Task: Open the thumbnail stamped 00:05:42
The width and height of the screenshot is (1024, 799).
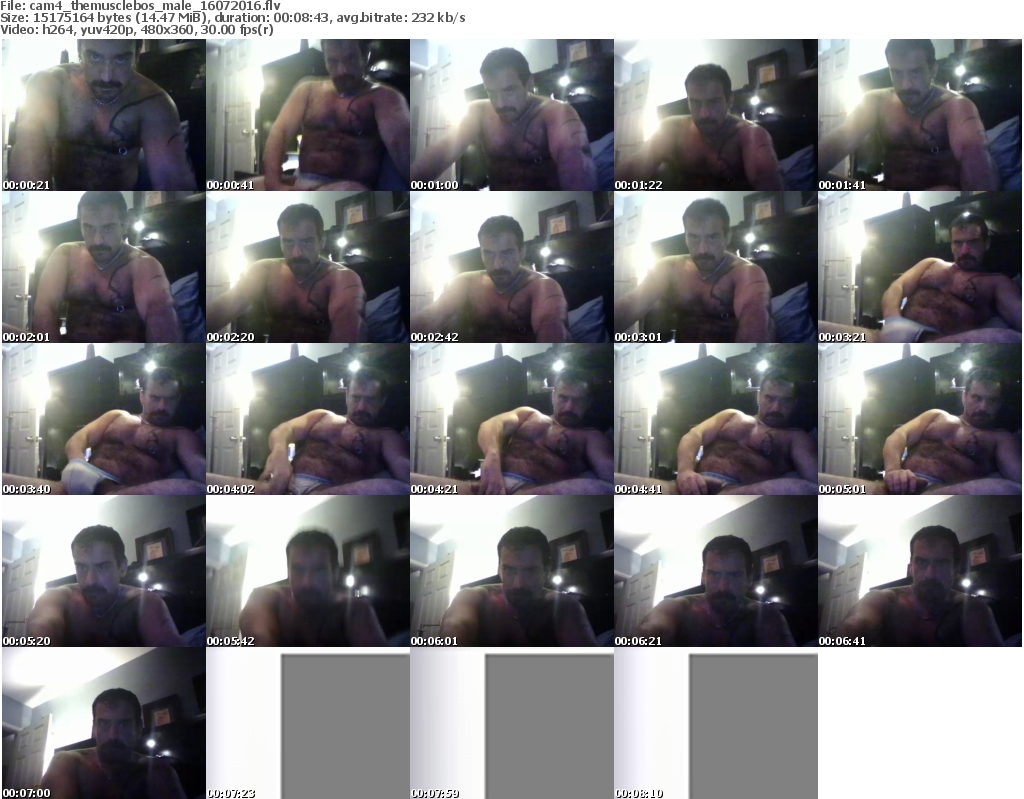Action: (308, 571)
